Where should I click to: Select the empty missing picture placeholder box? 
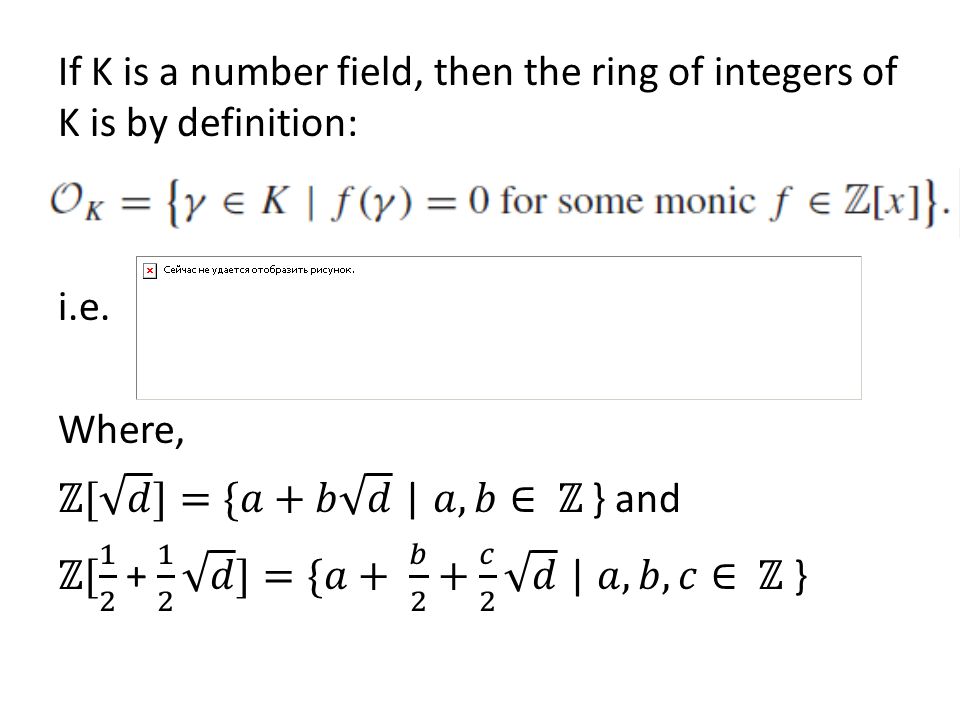(x=498, y=328)
